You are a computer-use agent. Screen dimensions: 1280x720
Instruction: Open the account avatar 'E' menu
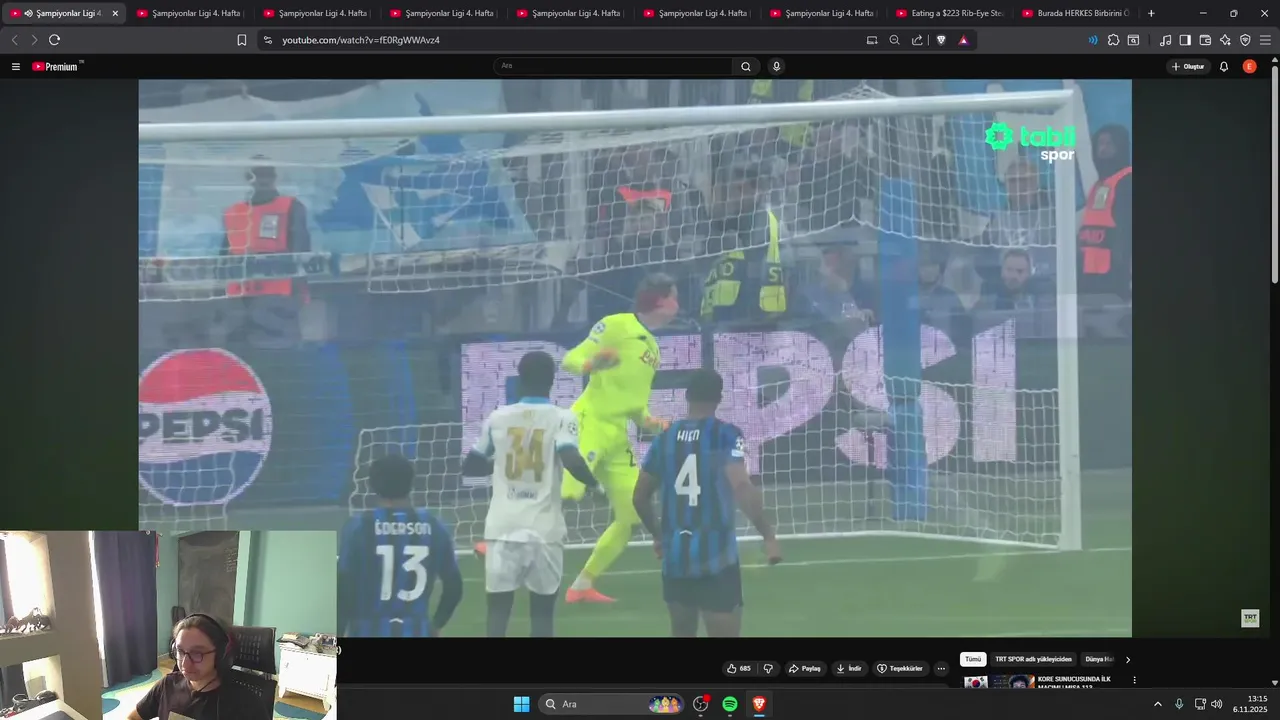click(1249, 67)
